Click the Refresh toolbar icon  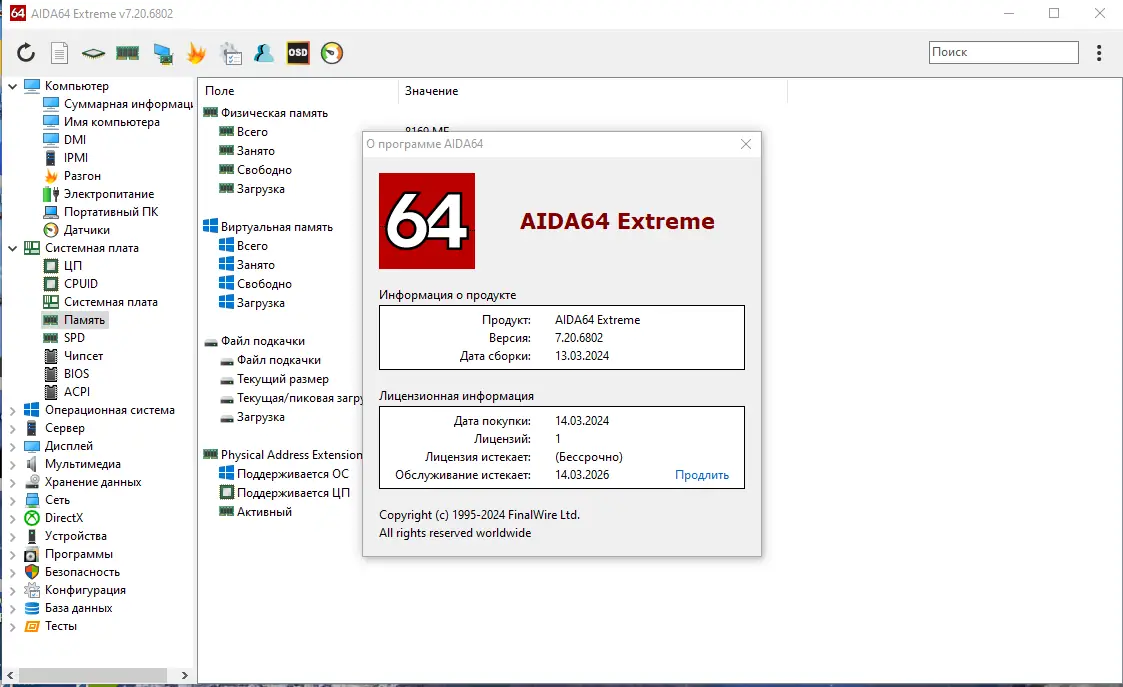(26, 53)
